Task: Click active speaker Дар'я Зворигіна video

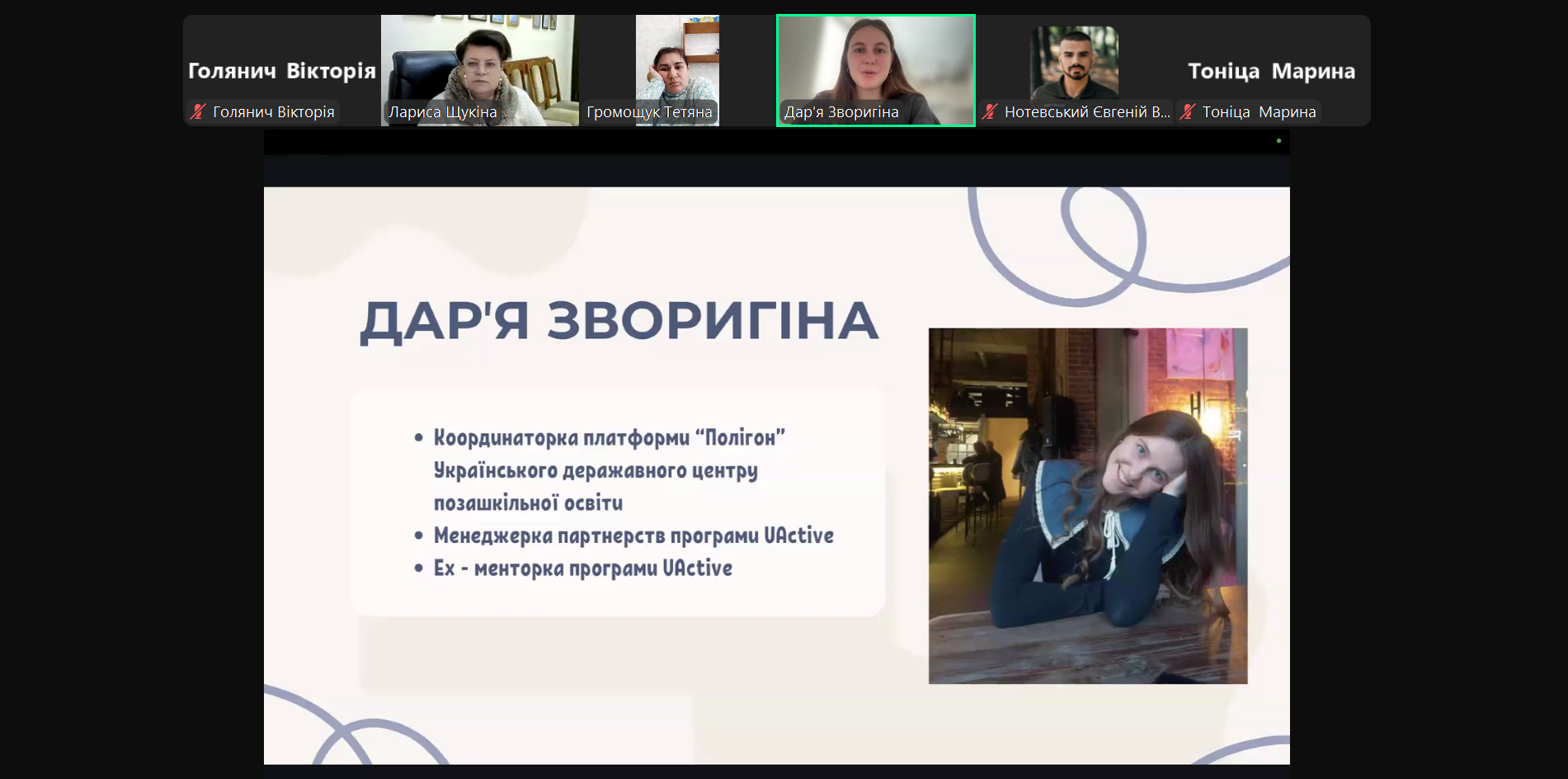Action: tap(876, 70)
